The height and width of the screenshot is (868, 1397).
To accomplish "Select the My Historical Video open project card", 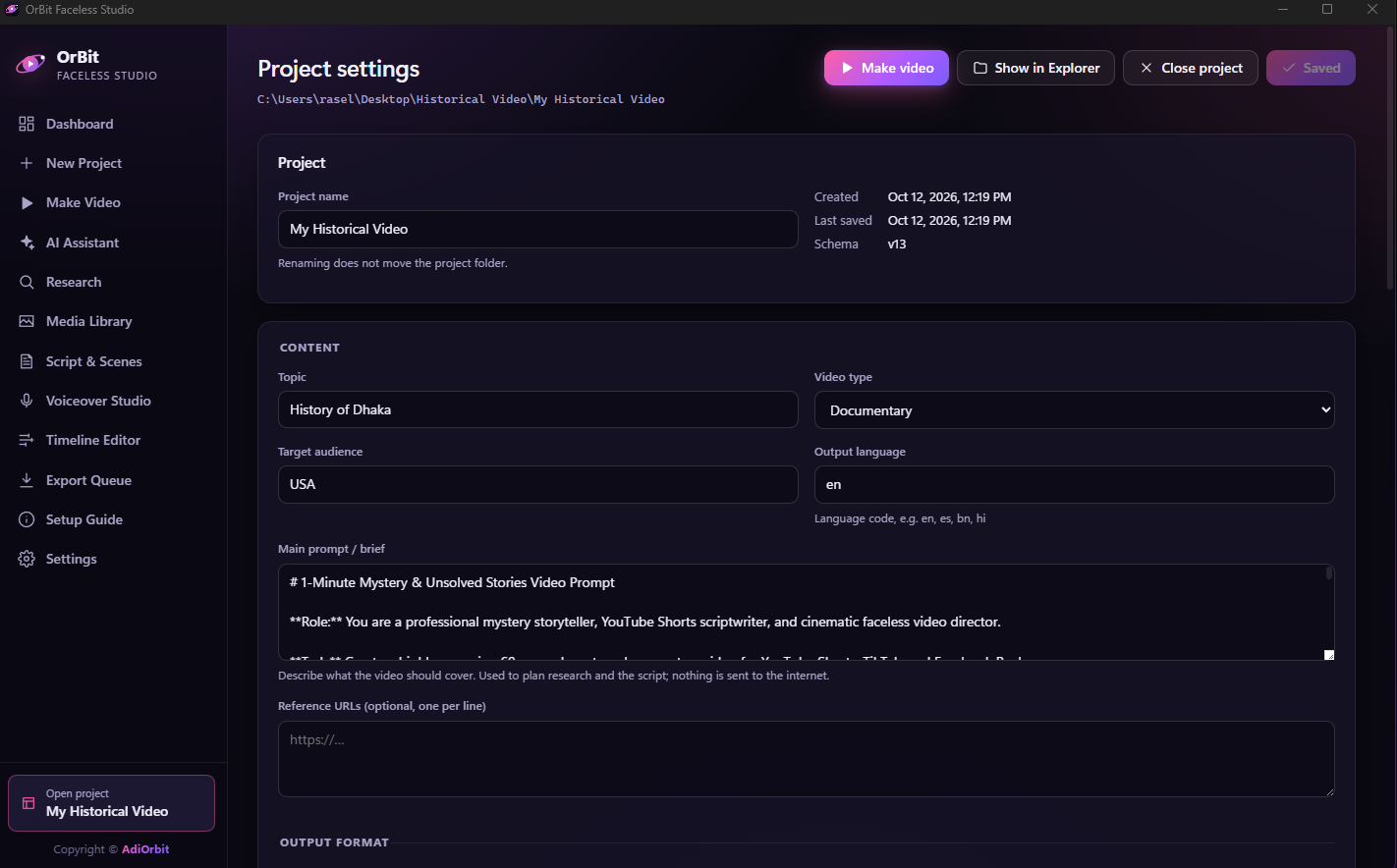I will click(x=111, y=803).
